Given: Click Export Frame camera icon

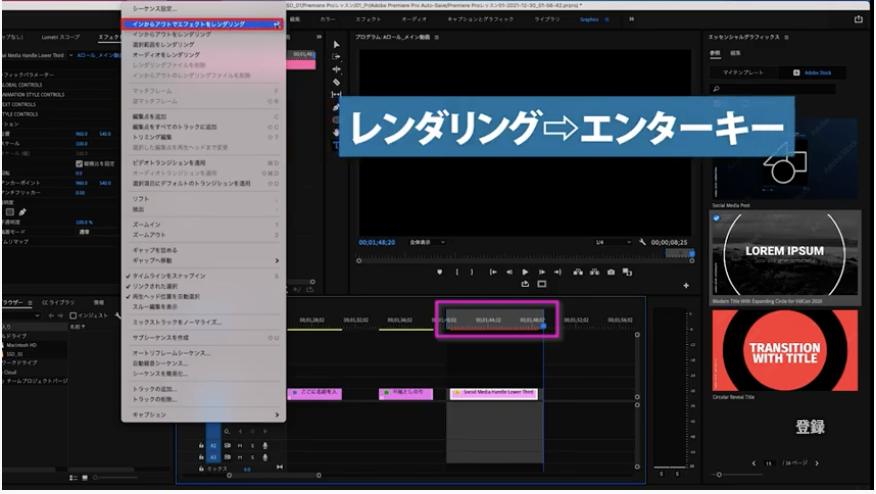Looking at the screenshot, I should 611,272.
